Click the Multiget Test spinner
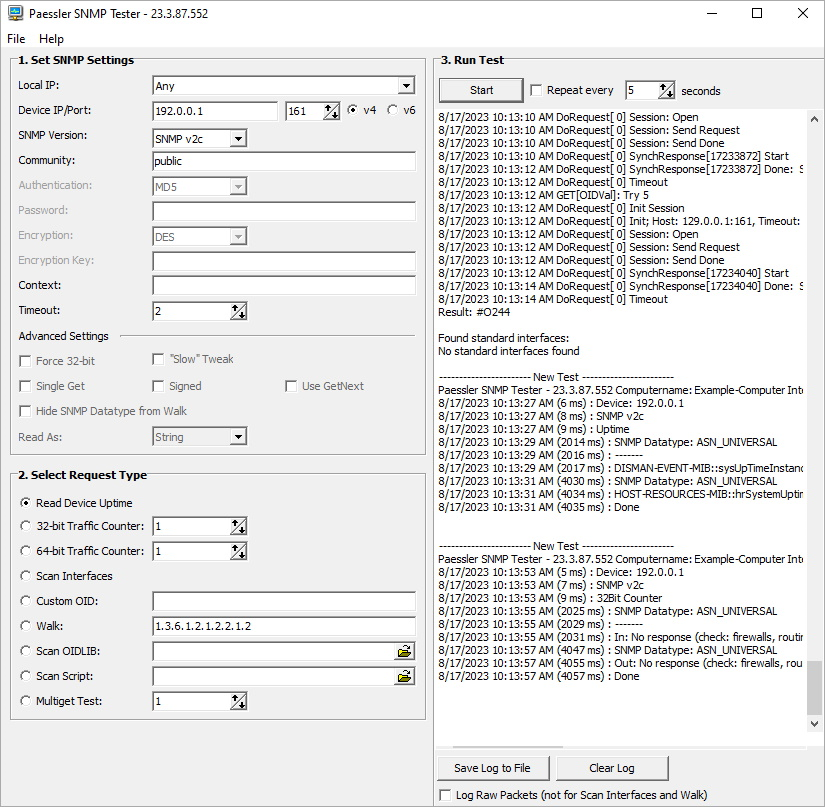Screen dimensions: 825x807 [238, 702]
